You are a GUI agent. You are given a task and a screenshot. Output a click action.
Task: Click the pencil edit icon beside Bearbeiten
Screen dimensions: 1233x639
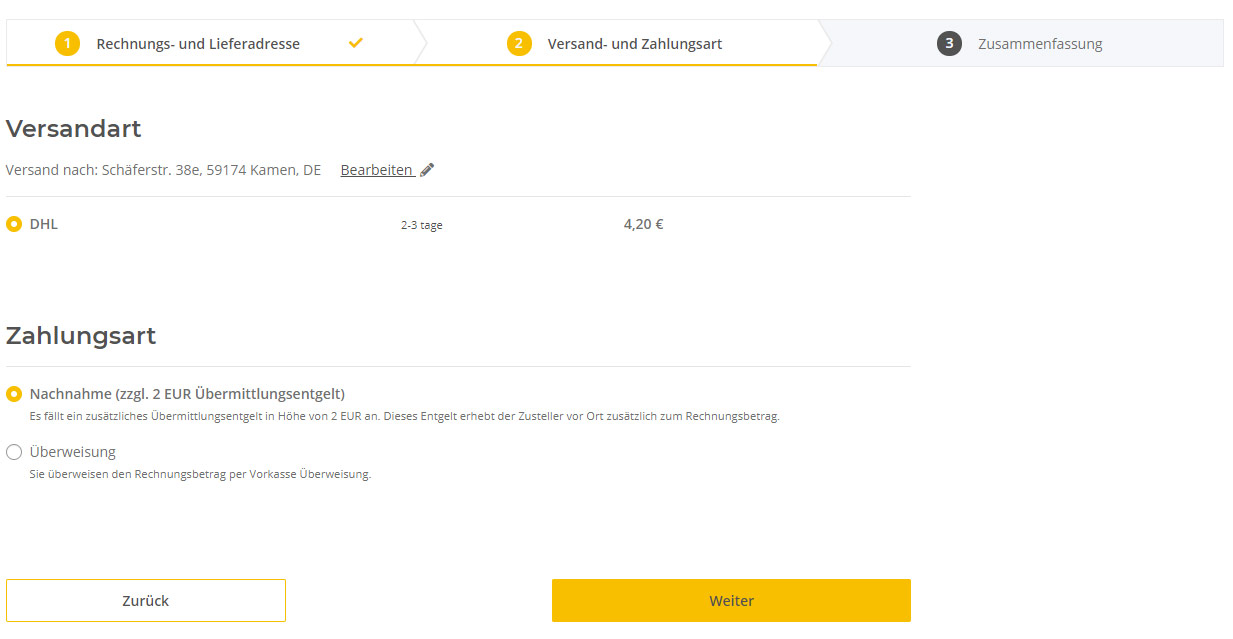pos(427,170)
